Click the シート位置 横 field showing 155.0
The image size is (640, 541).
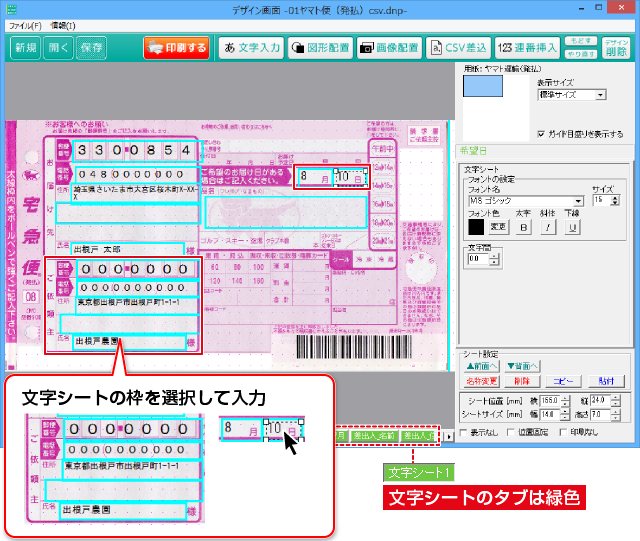coord(550,401)
